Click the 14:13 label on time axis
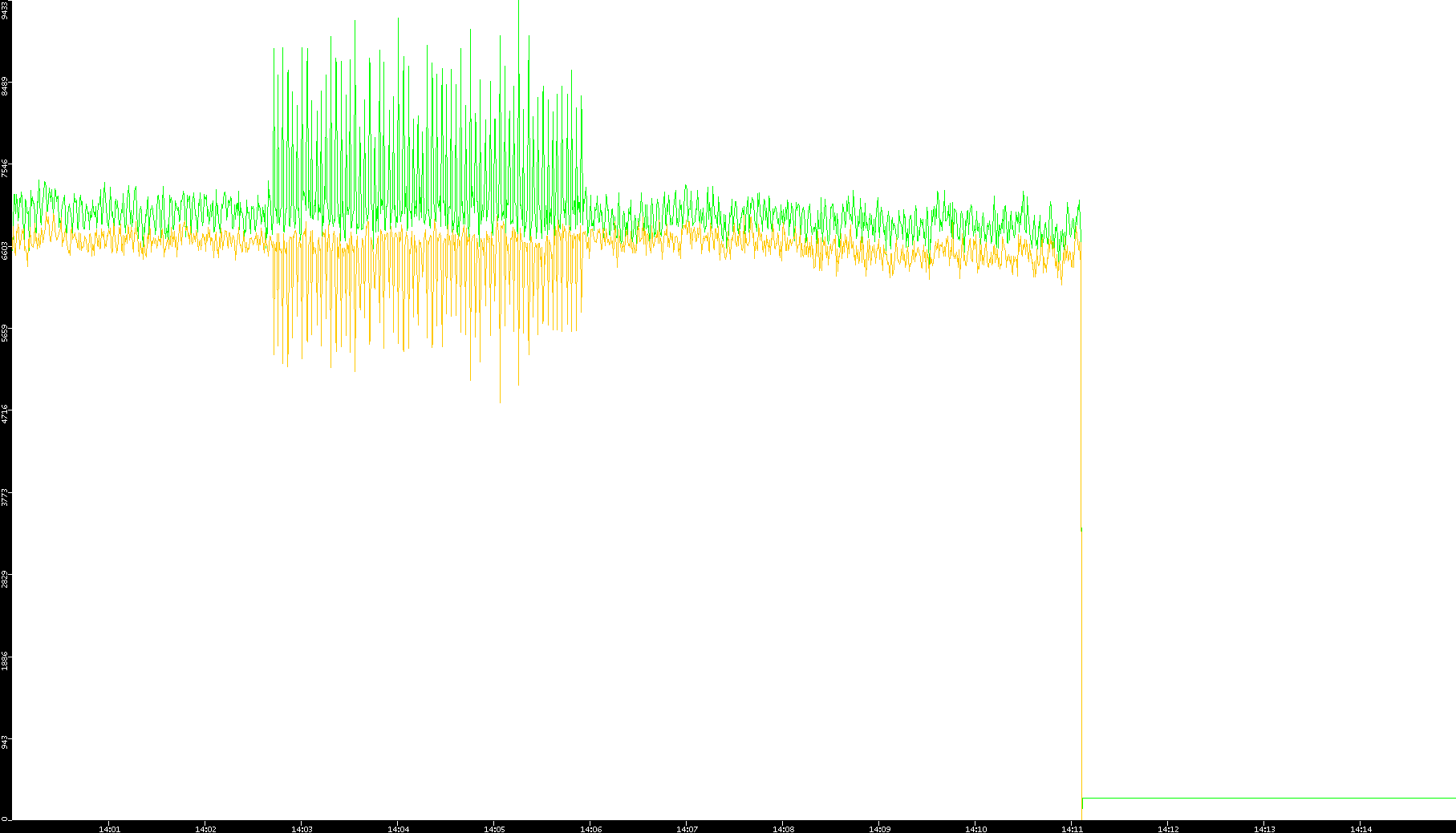The width and height of the screenshot is (1456, 833). click(1264, 829)
